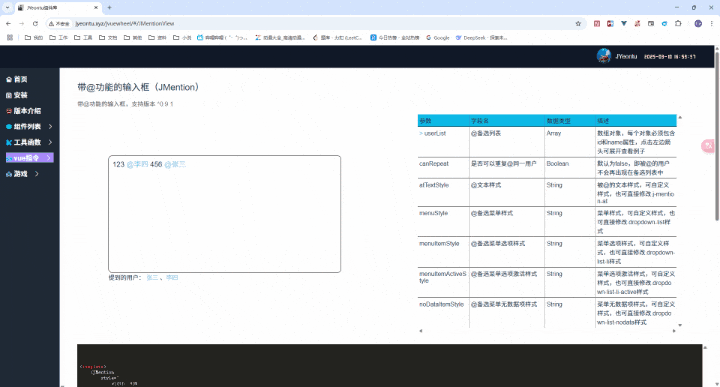This screenshot has height=387, width=720.
Task: Click the JYeontu username in header
Action: point(626,56)
